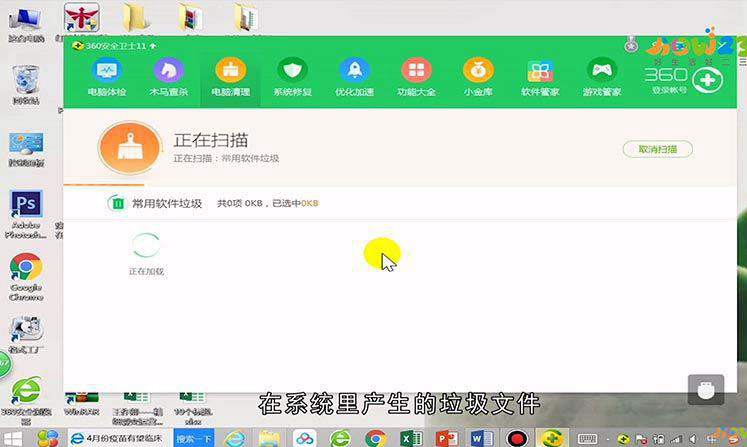
Task: Open 格式工厂 desktop shortcut
Action: [x=26, y=335]
